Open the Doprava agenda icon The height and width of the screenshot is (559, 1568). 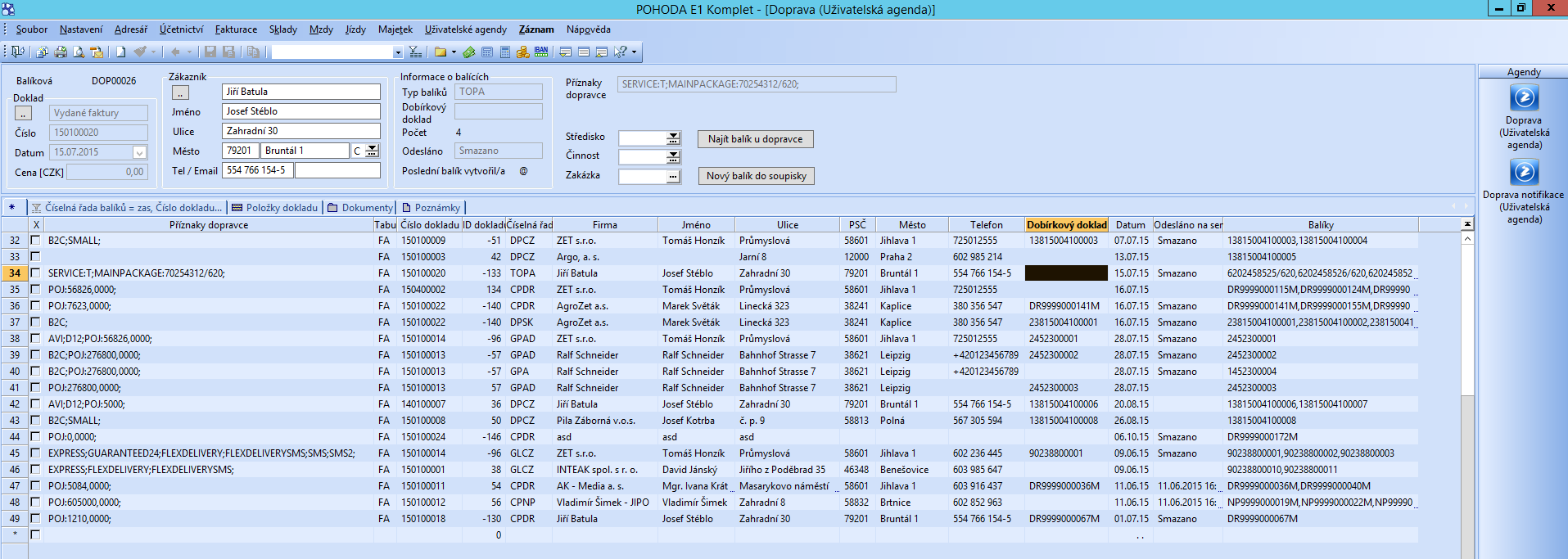tap(1524, 97)
